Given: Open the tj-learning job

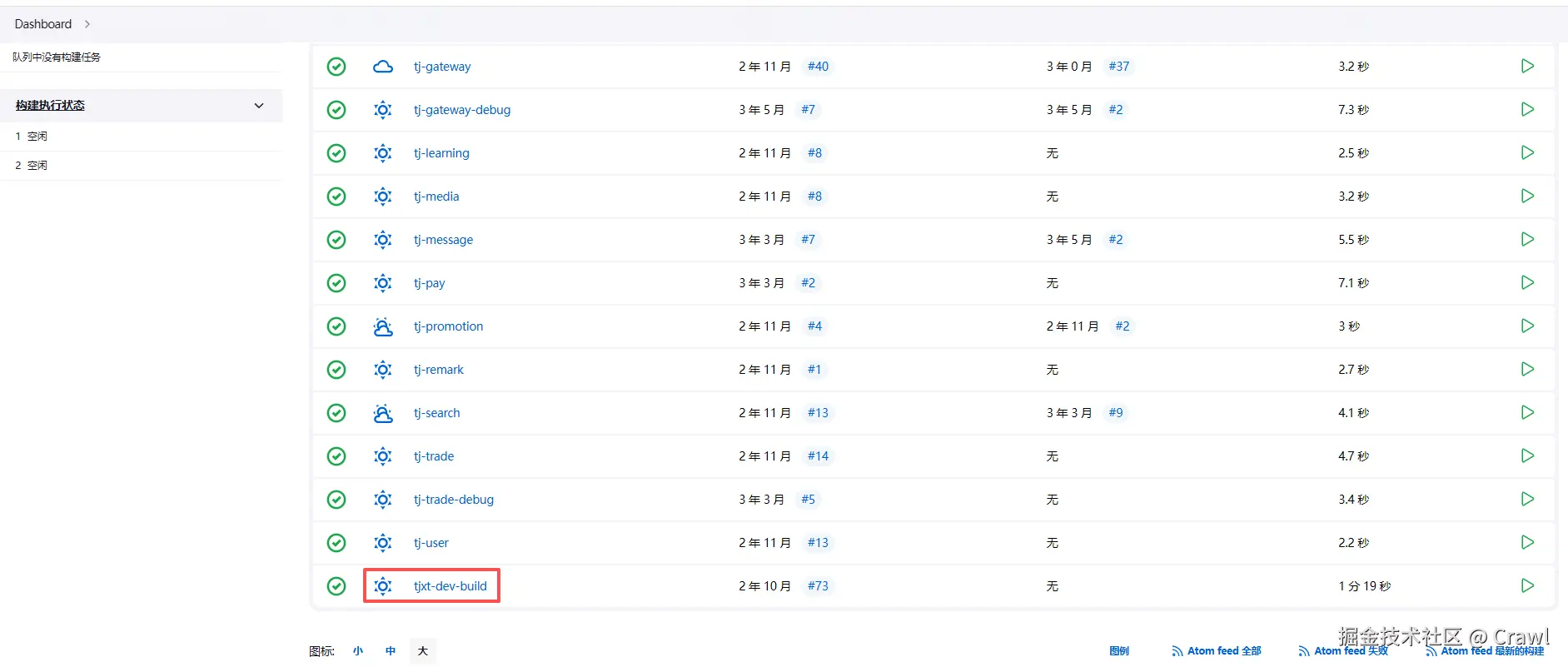Looking at the screenshot, I should tap(441, 153).
